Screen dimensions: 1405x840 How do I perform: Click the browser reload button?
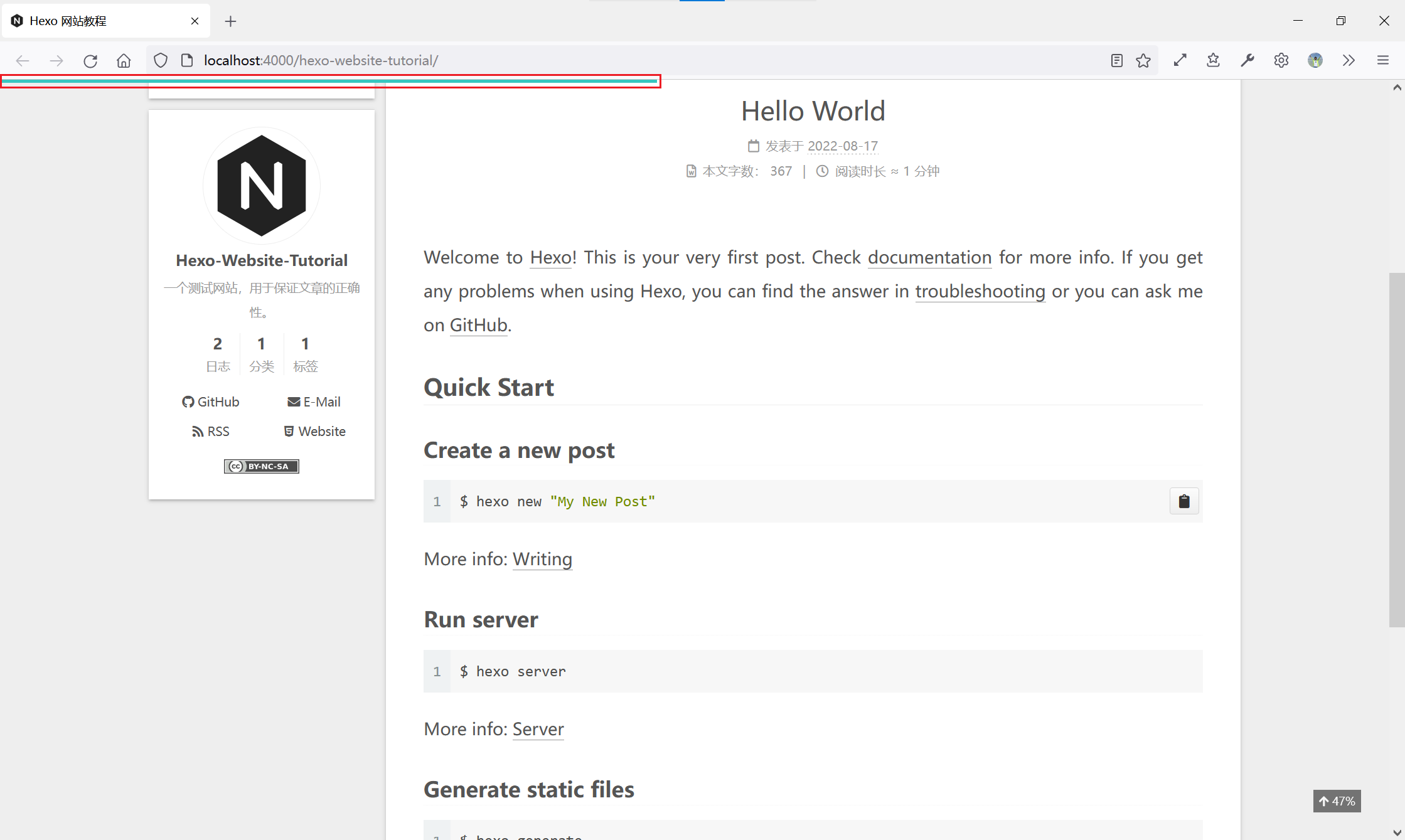[x=90, y=61]
